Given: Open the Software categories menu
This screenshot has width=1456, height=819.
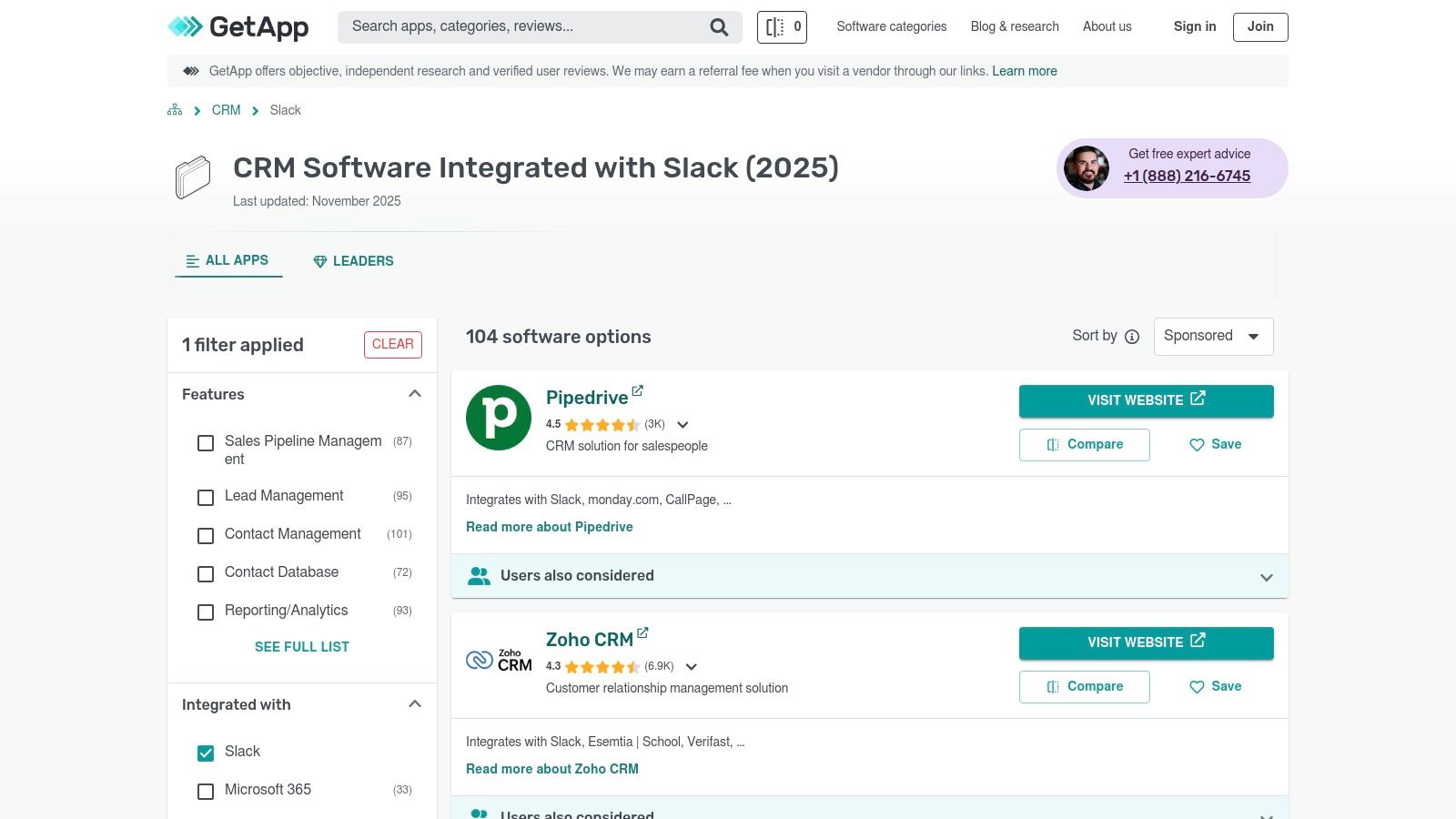Looking at the screenshot, I should (x=891, y=26).
